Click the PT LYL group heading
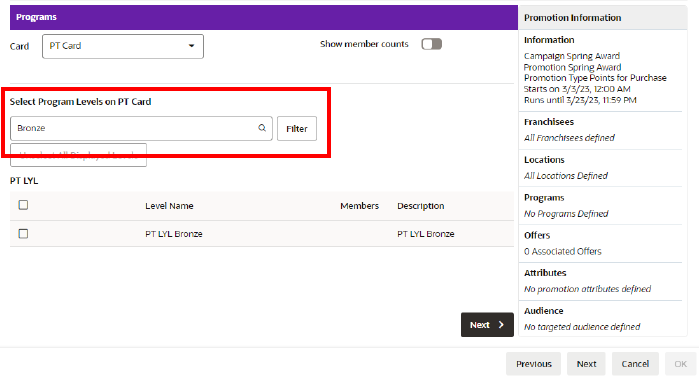Image resolution: width=699 pixels, height=378 pixels. tap(24, 181)
